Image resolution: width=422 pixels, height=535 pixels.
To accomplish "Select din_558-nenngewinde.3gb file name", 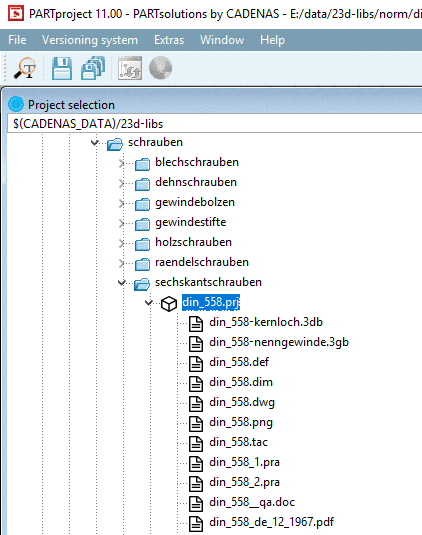I will [279, 342].
